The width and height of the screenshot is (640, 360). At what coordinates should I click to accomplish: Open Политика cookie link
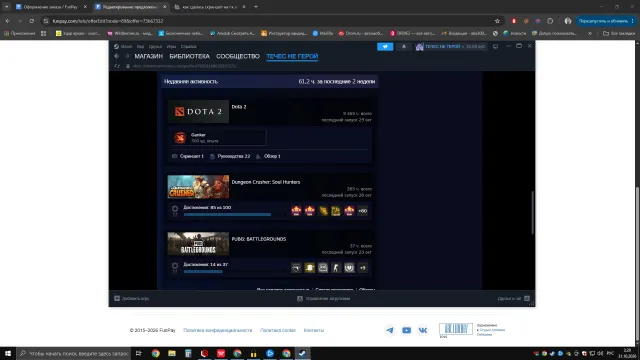pyautogui.click(x=278, y=330)
